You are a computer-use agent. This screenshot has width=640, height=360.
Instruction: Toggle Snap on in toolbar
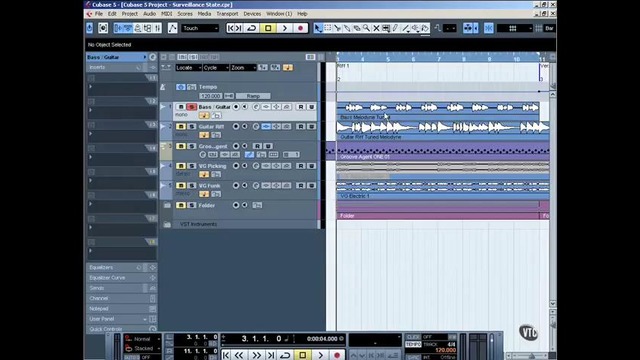pos(489,28)
